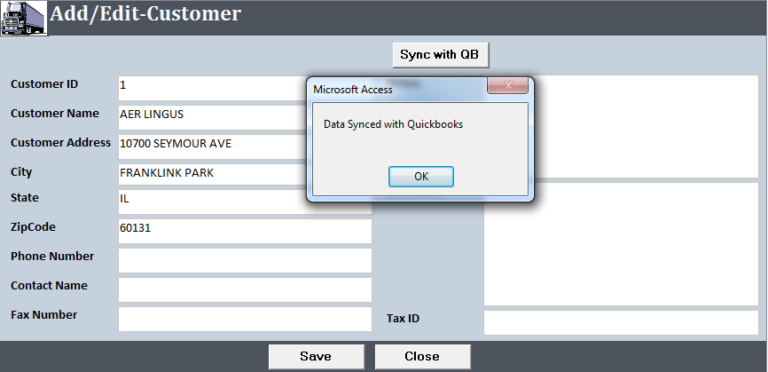Click the Add/Edit-Customer form heading

145,14
